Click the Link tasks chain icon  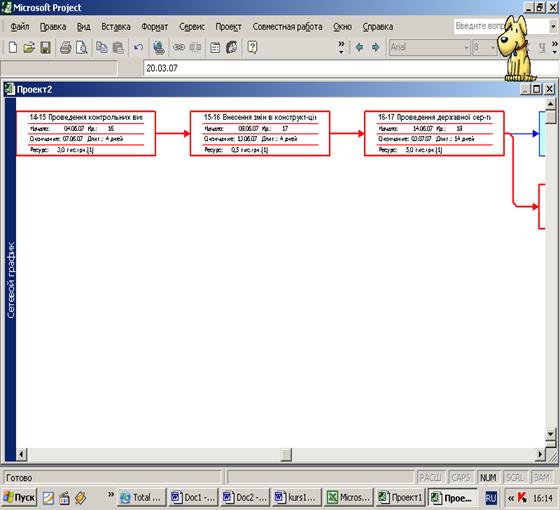click(x=179, y=47)
